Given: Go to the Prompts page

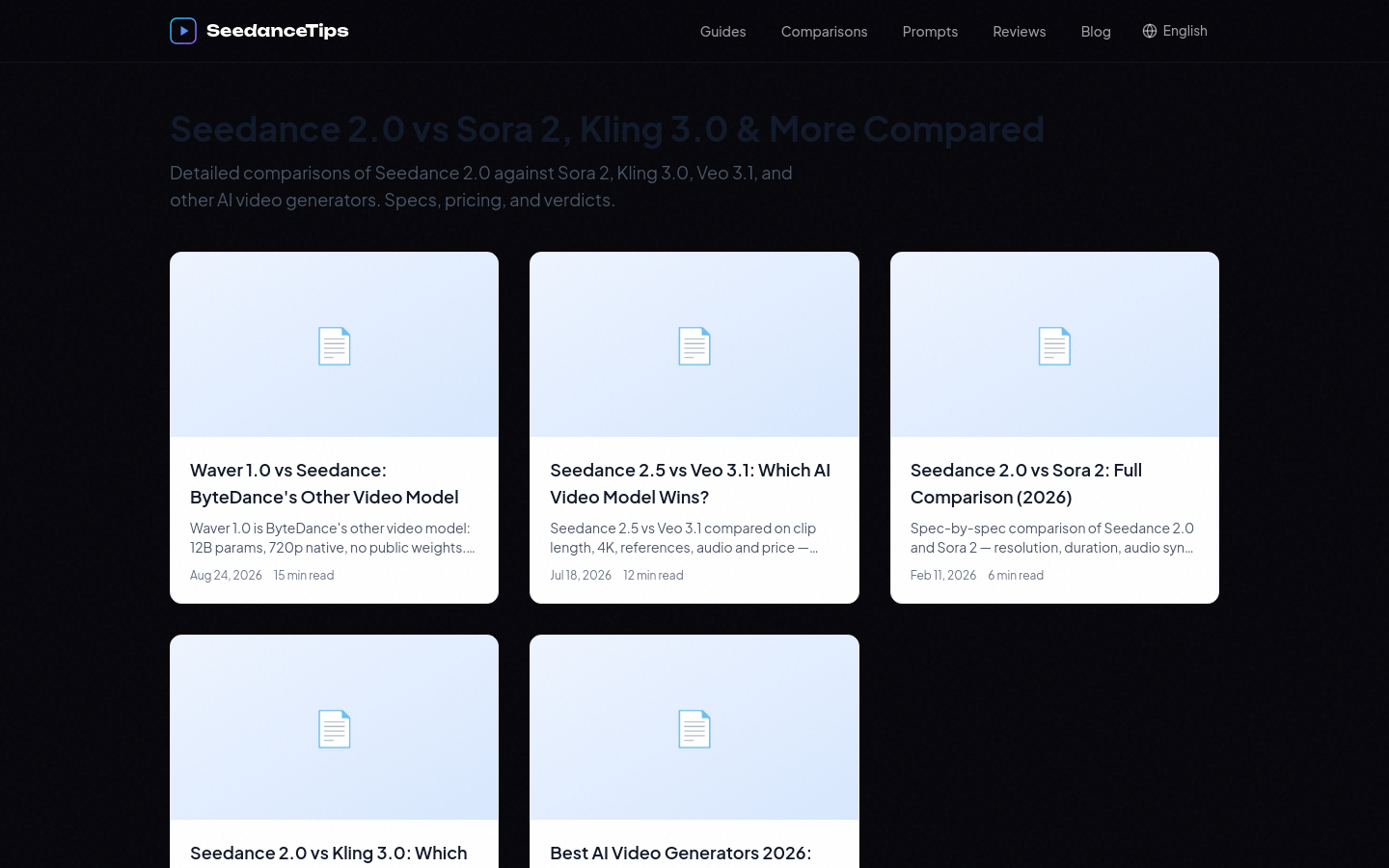Looking at the screenshot, I should 930,32.
